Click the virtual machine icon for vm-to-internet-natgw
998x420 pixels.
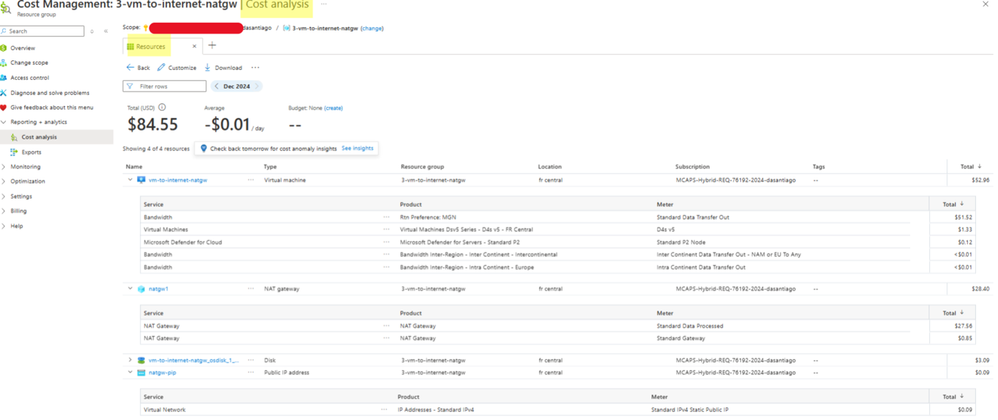tap(141, 180)
